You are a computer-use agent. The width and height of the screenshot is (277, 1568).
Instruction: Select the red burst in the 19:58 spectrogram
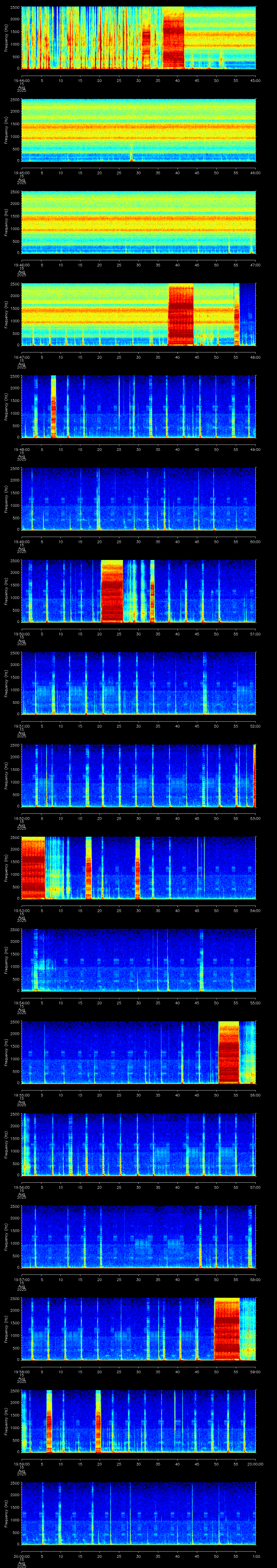[x=227, y=1329]
